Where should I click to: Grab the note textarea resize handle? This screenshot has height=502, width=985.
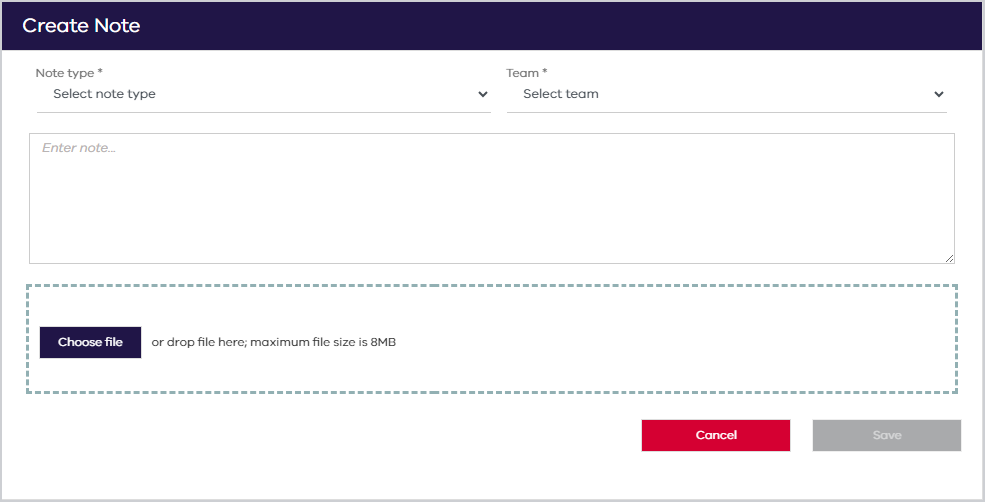coord(949,258)
